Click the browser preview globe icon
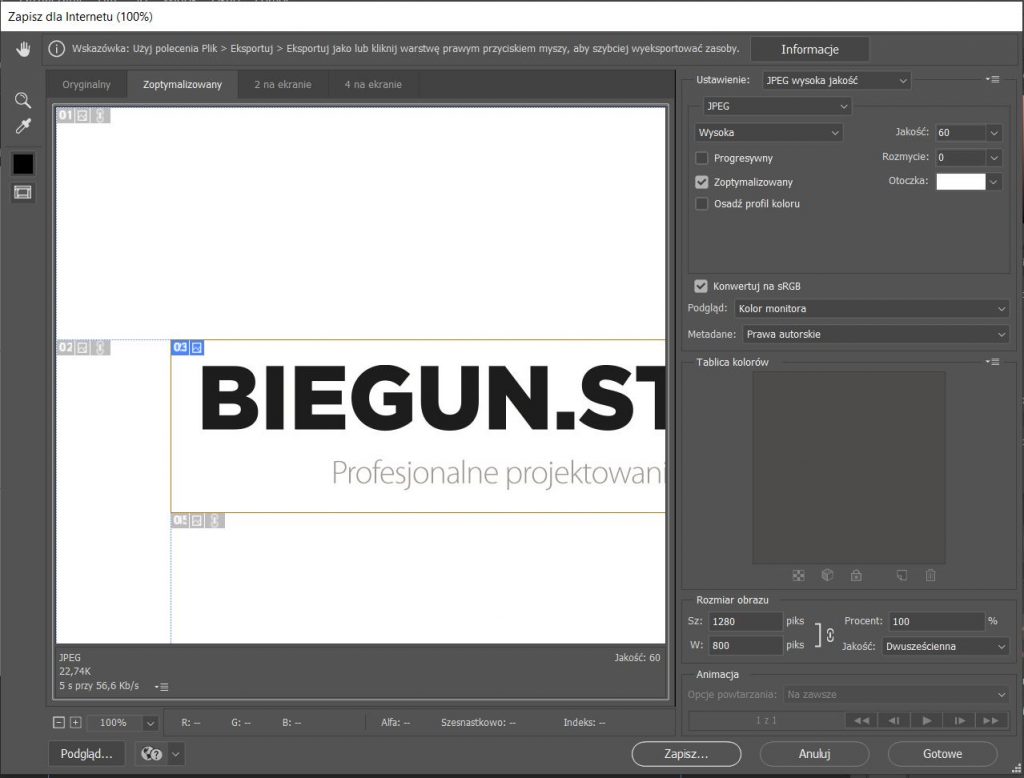The image size is (1024, 778). pos(152,754)
